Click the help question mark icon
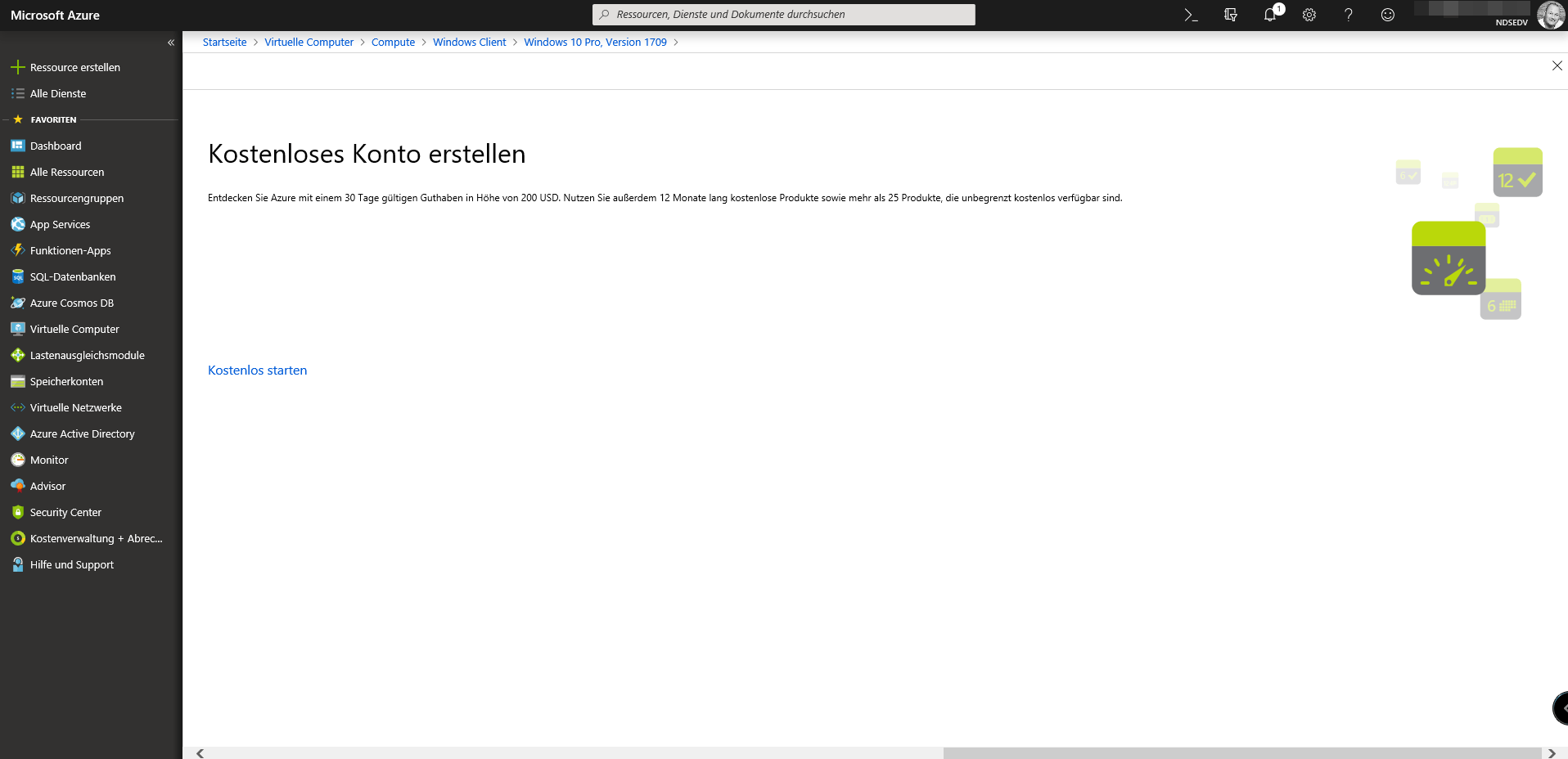1568x759 pixels. (x=1348, y=15)
